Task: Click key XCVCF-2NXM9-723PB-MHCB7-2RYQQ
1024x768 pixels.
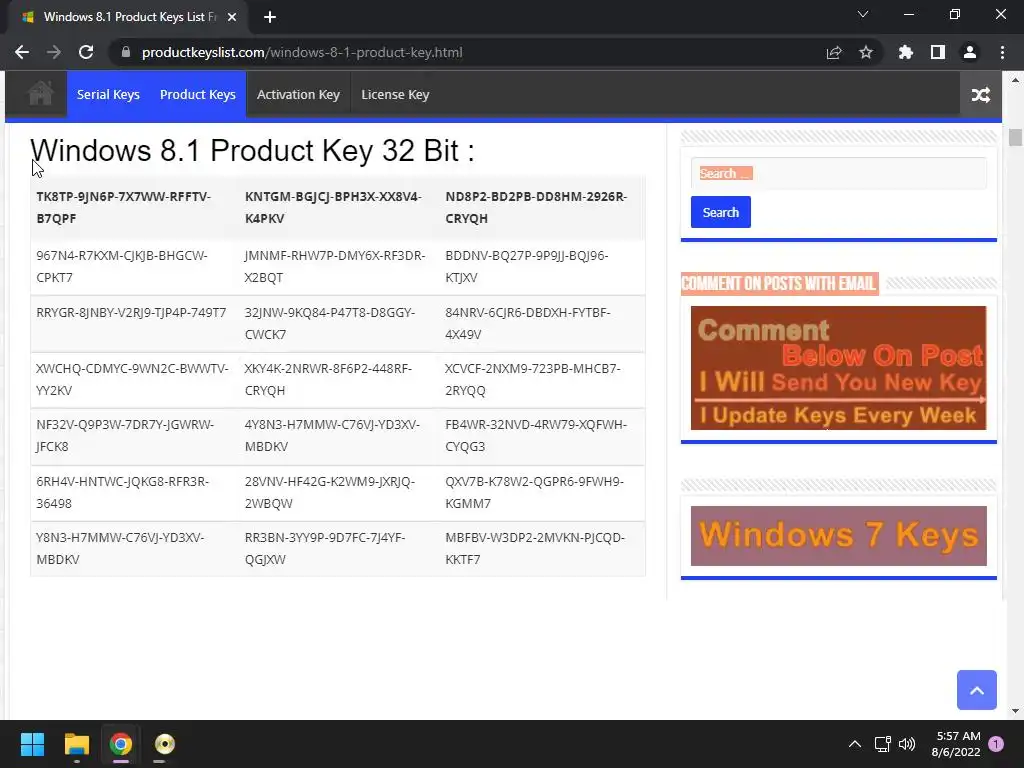Action: pos(533,379)
